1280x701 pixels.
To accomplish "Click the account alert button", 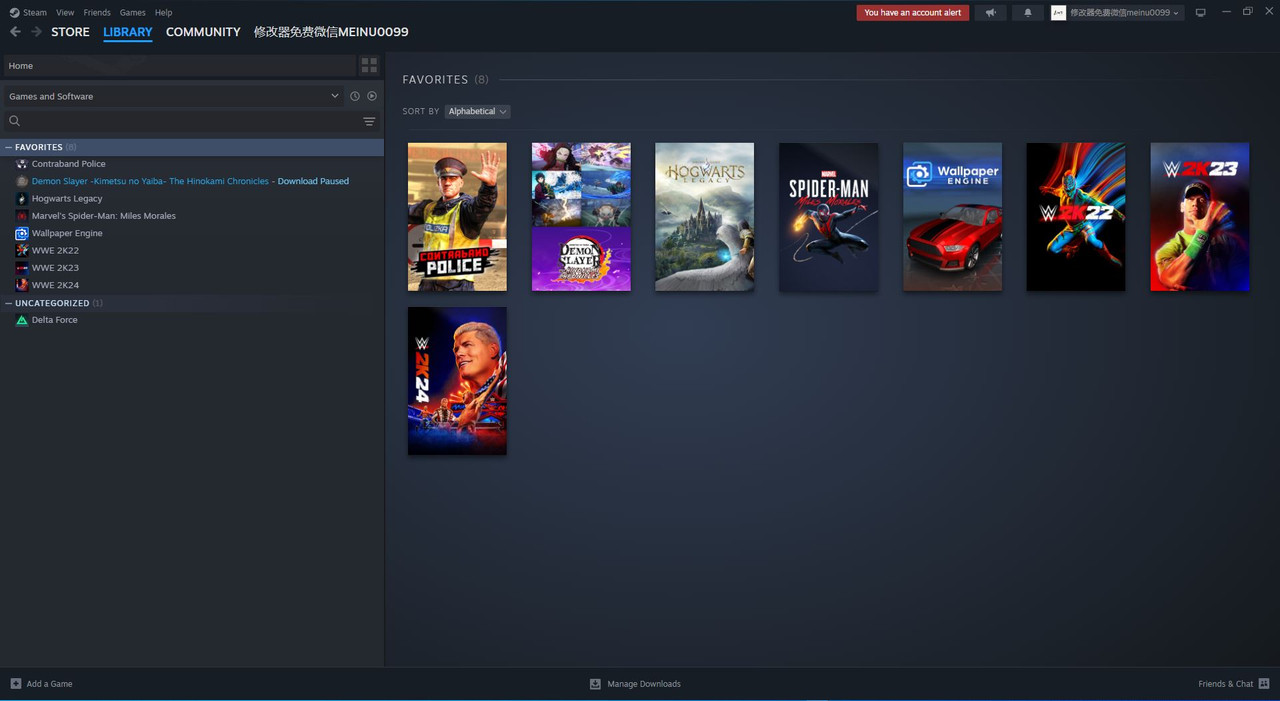I will point(913,13).
